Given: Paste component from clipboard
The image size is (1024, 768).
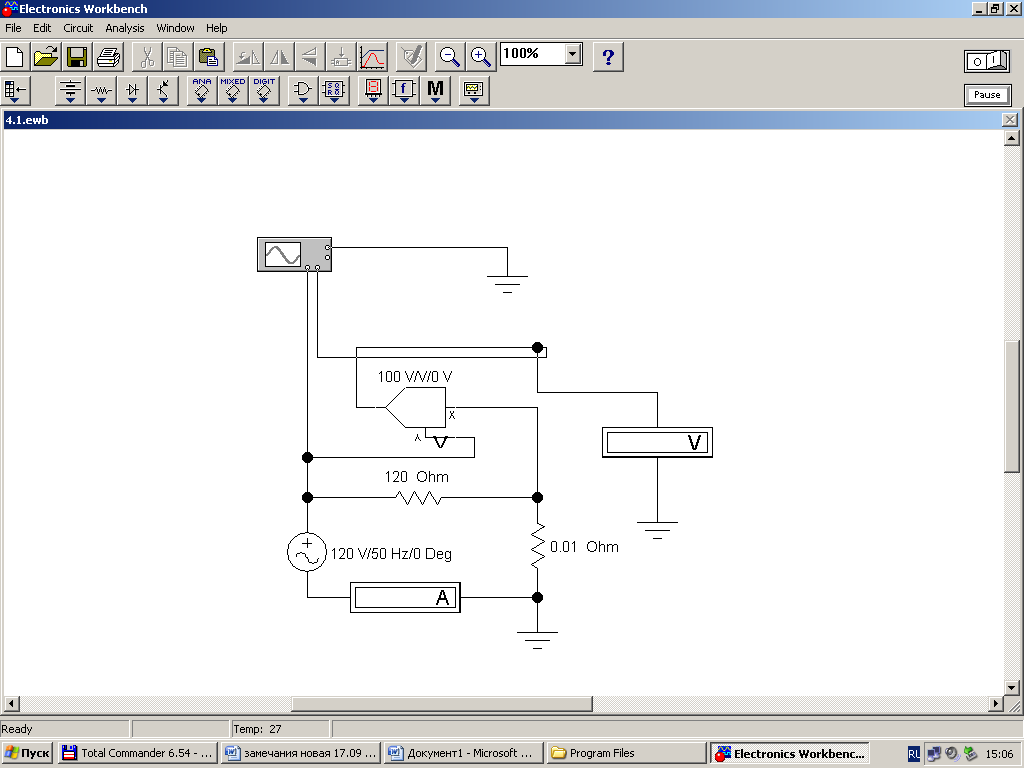Looking at the screenshot, I should [x=209, y=57].
